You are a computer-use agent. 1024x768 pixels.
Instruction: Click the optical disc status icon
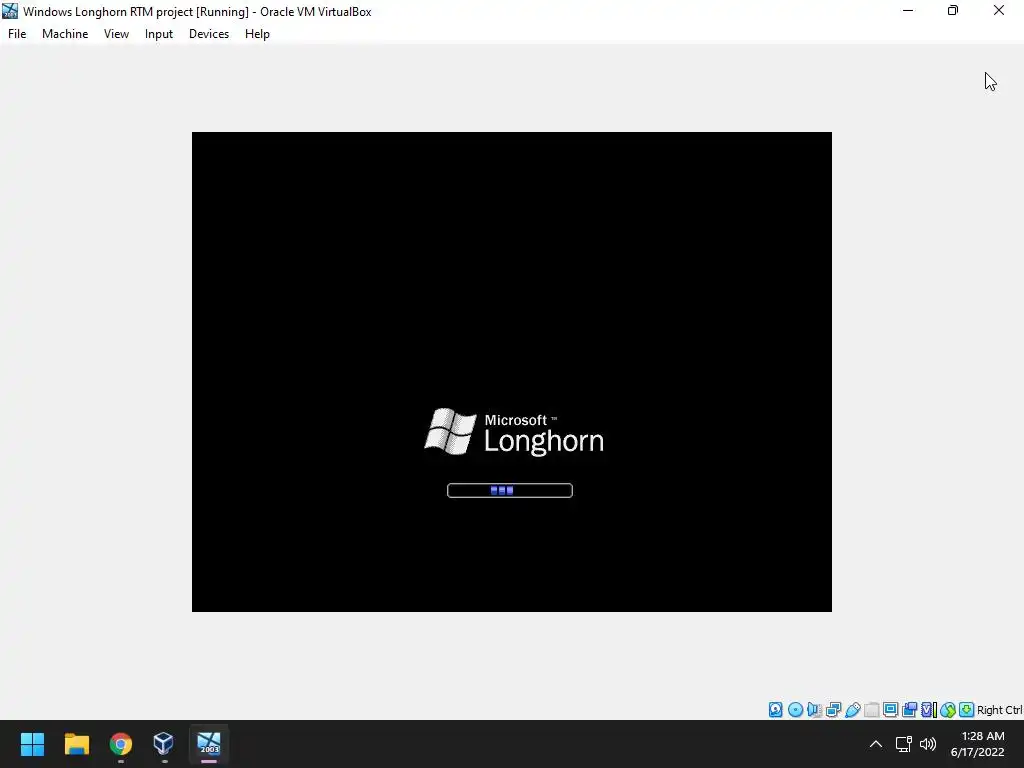pyautogui.click(x=795, y=710)
